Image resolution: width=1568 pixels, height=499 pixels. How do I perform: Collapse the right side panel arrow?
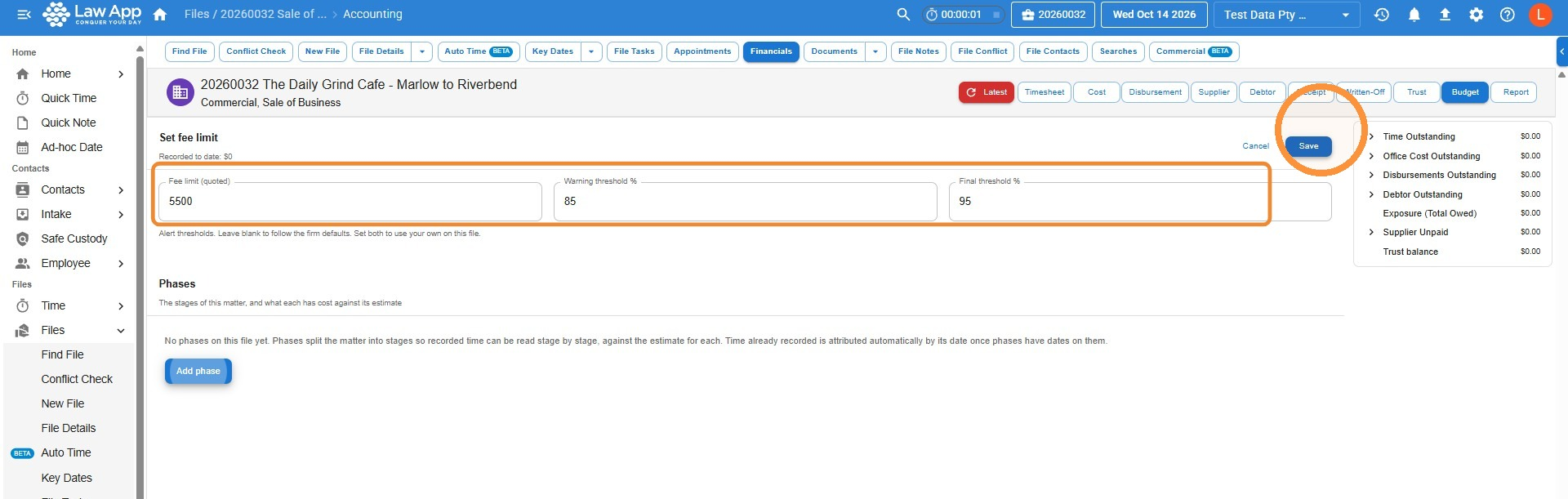[x=1561, y=51]
